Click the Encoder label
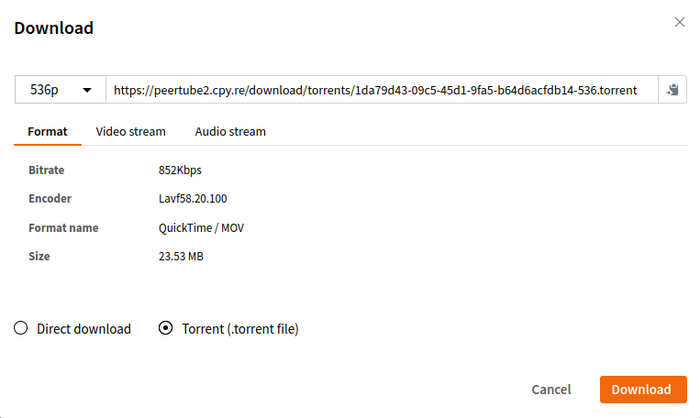This screenshot has width=700, height=418. [x=50, y=199]
